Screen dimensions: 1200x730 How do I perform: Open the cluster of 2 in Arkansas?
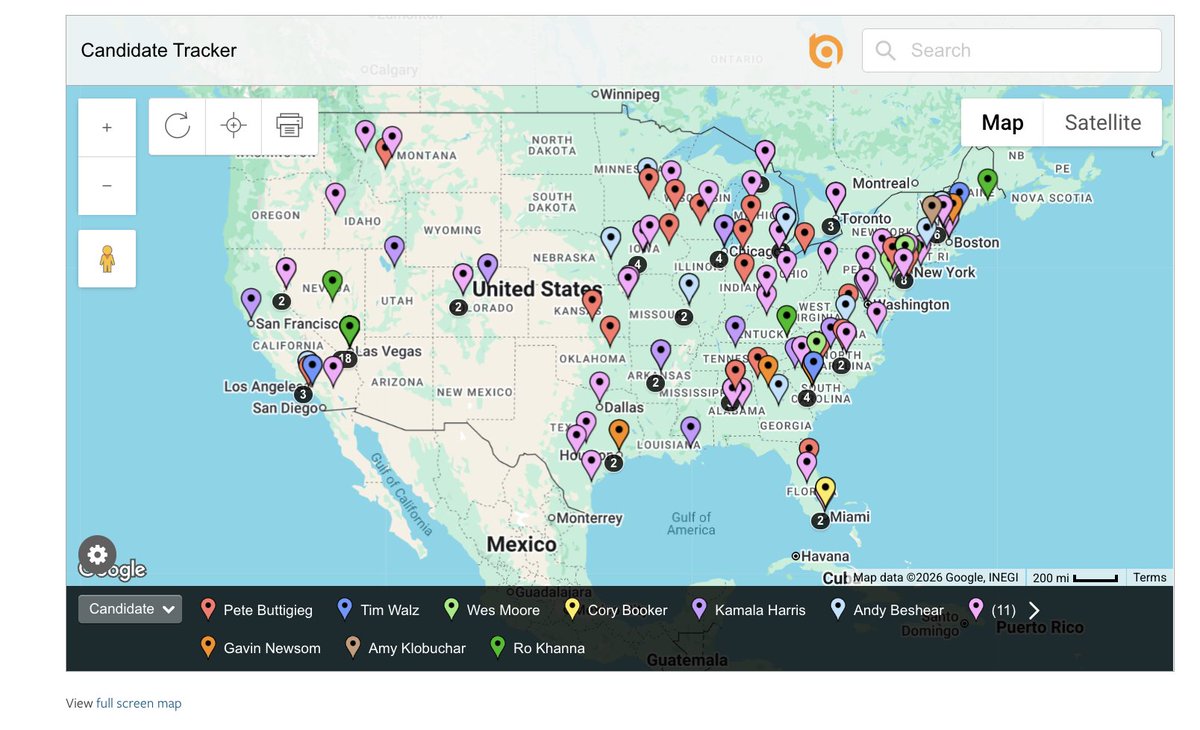[x=655, y=383]
